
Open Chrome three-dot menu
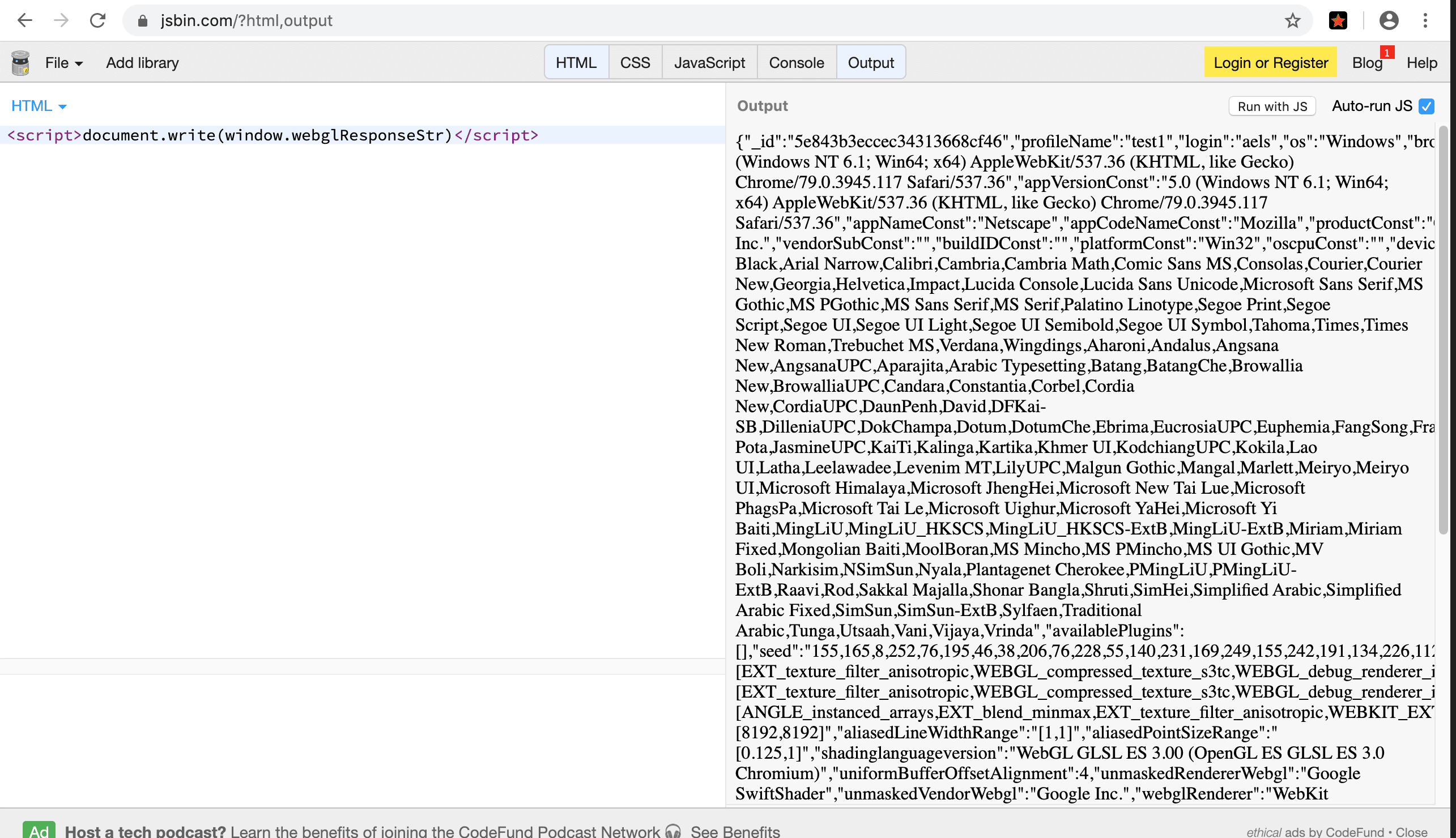point(1425,21)
